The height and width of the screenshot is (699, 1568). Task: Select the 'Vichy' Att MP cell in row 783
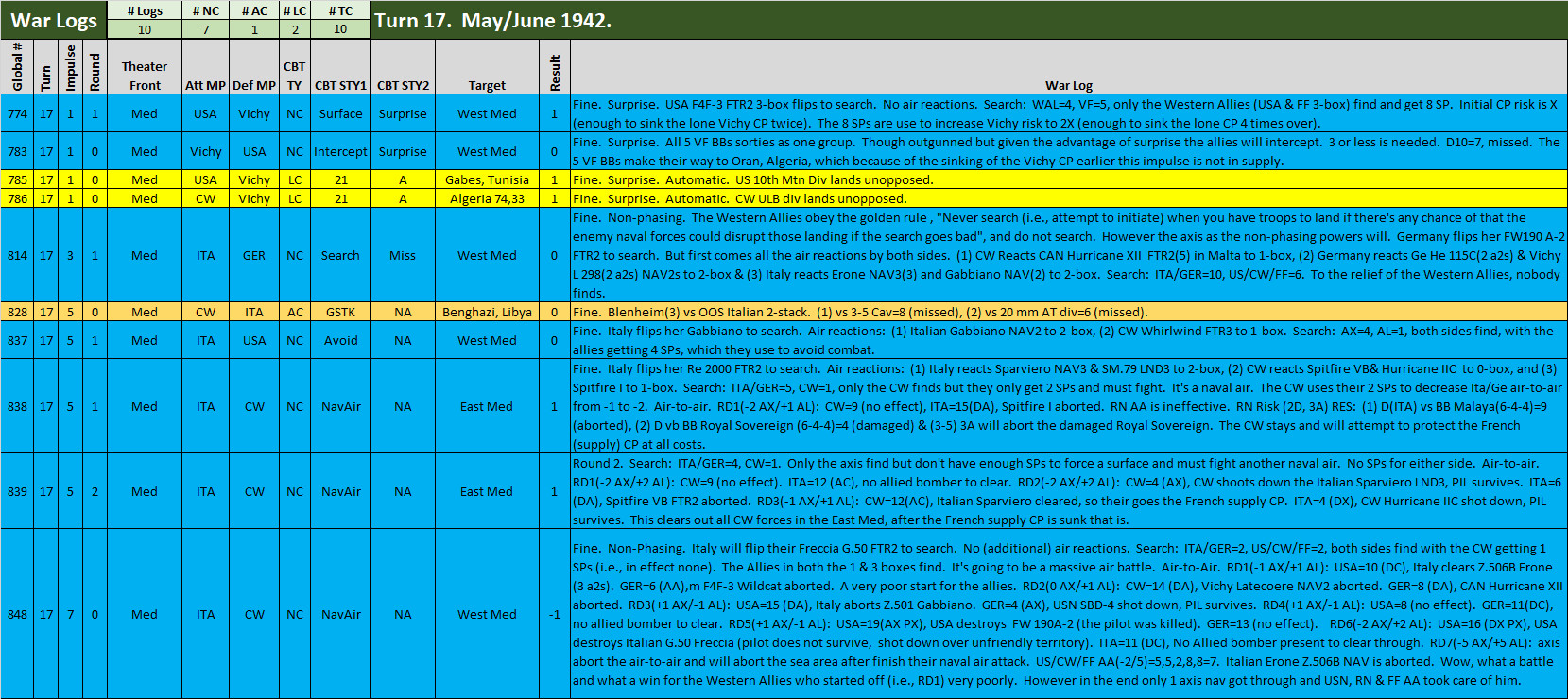(x=205, y=151)
